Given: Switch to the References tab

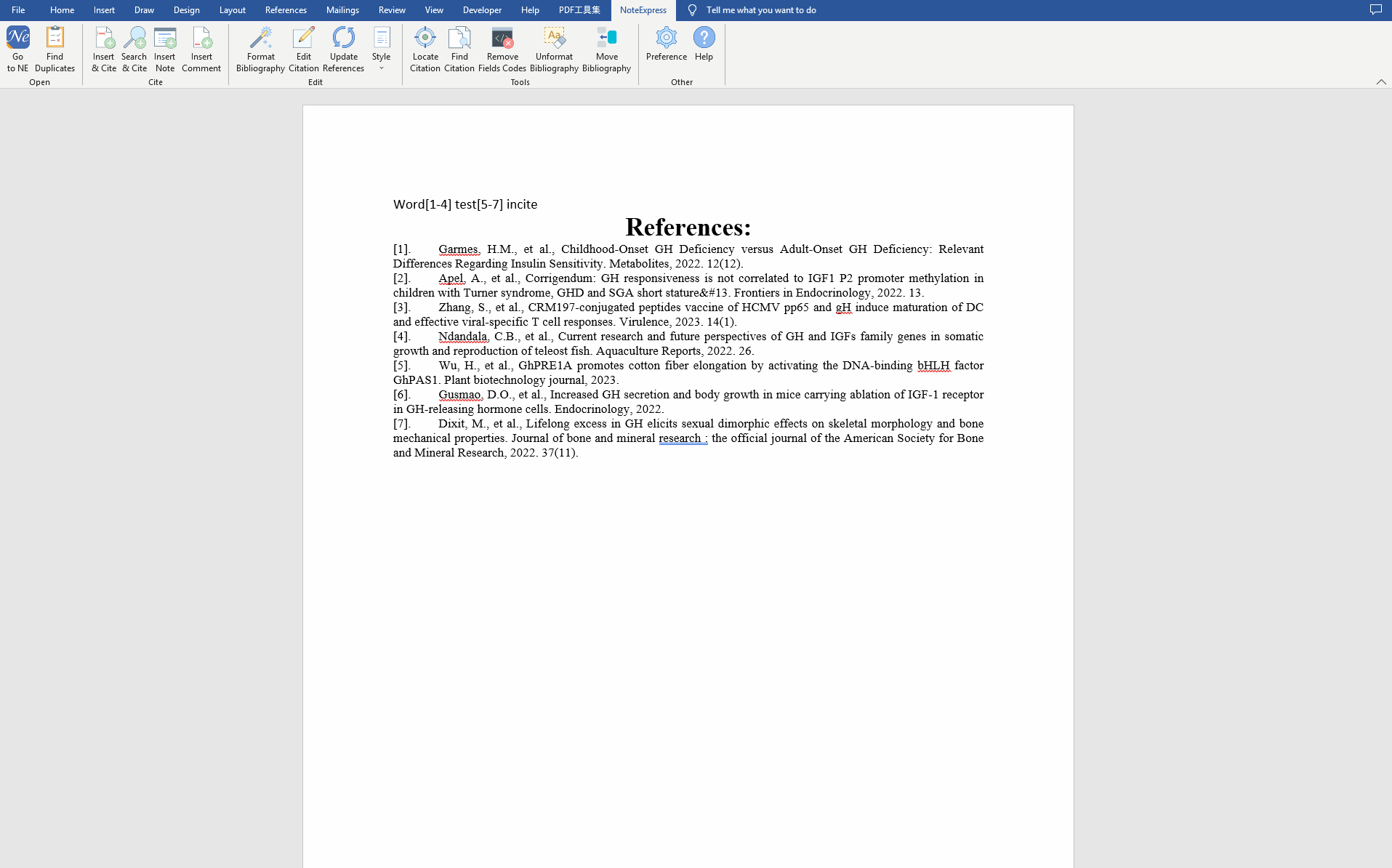Looking at the screenshot, I should (286, 10).
